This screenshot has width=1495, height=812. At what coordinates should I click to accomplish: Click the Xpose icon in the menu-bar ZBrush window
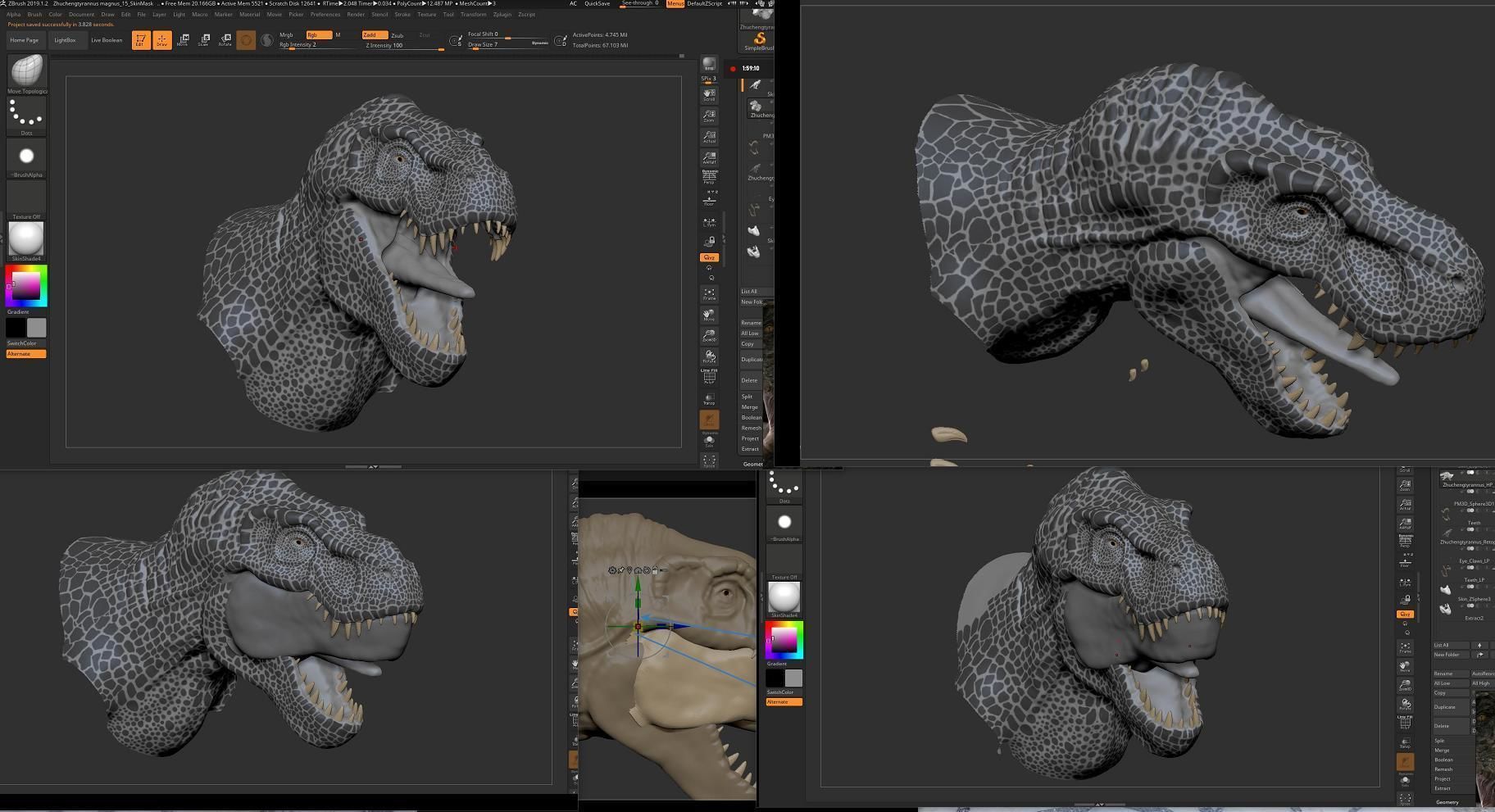click(x=709, y=460)
